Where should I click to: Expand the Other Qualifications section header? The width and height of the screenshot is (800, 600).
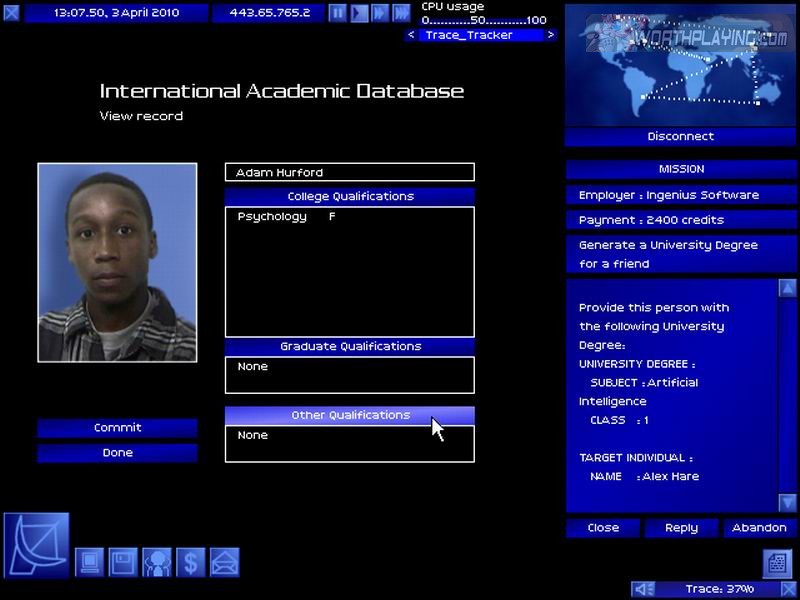(350, 415)
